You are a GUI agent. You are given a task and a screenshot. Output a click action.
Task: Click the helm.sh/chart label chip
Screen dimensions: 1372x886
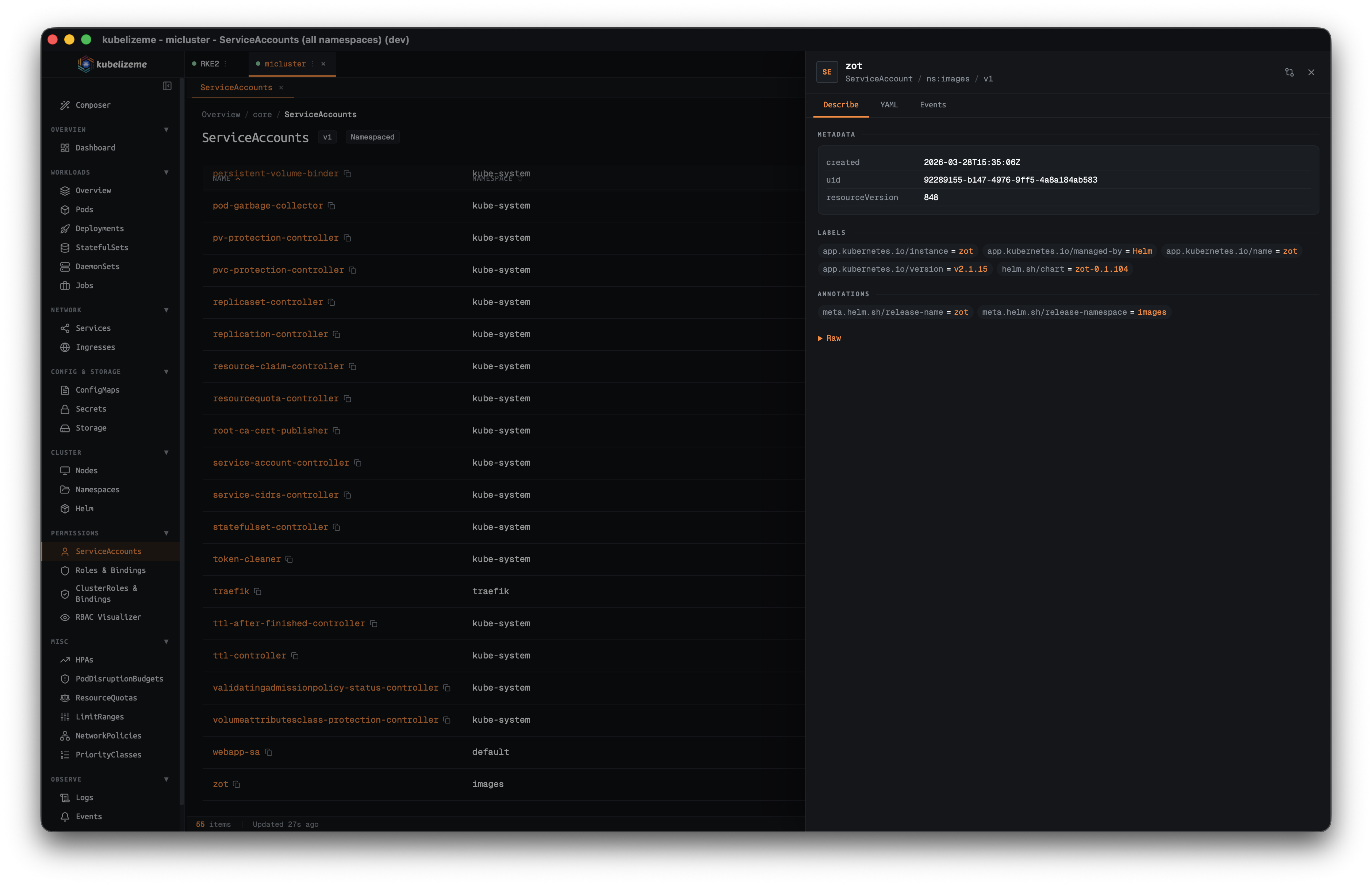click(x=1064, y=269)
